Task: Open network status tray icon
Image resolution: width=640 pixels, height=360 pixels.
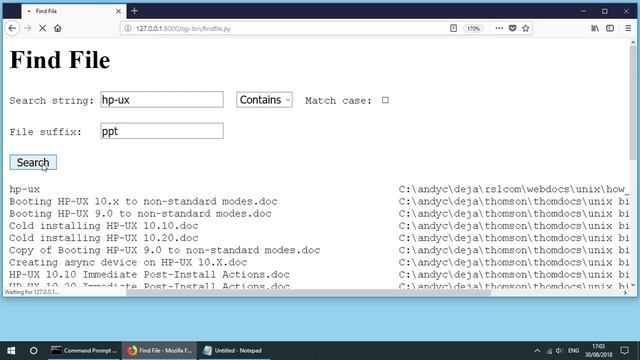Action: (x=549, y=351)
